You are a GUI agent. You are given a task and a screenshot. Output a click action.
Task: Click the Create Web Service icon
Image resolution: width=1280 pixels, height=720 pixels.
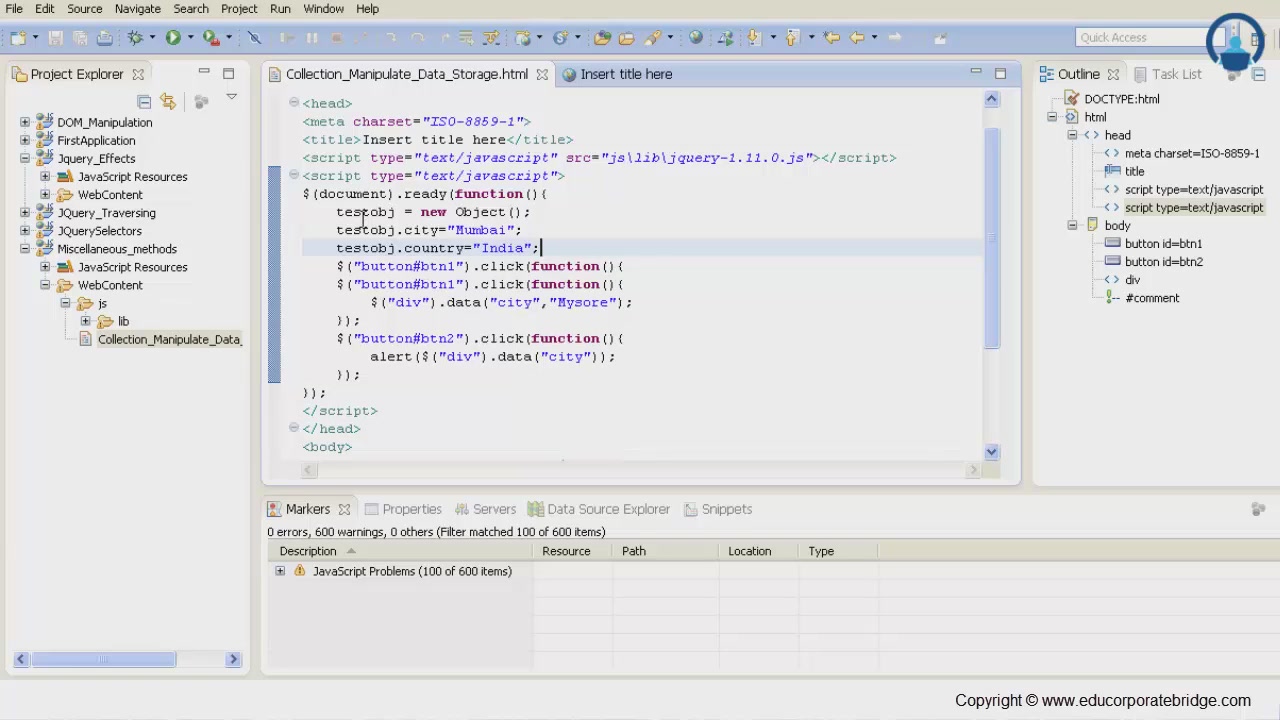(x=560, y=38)
